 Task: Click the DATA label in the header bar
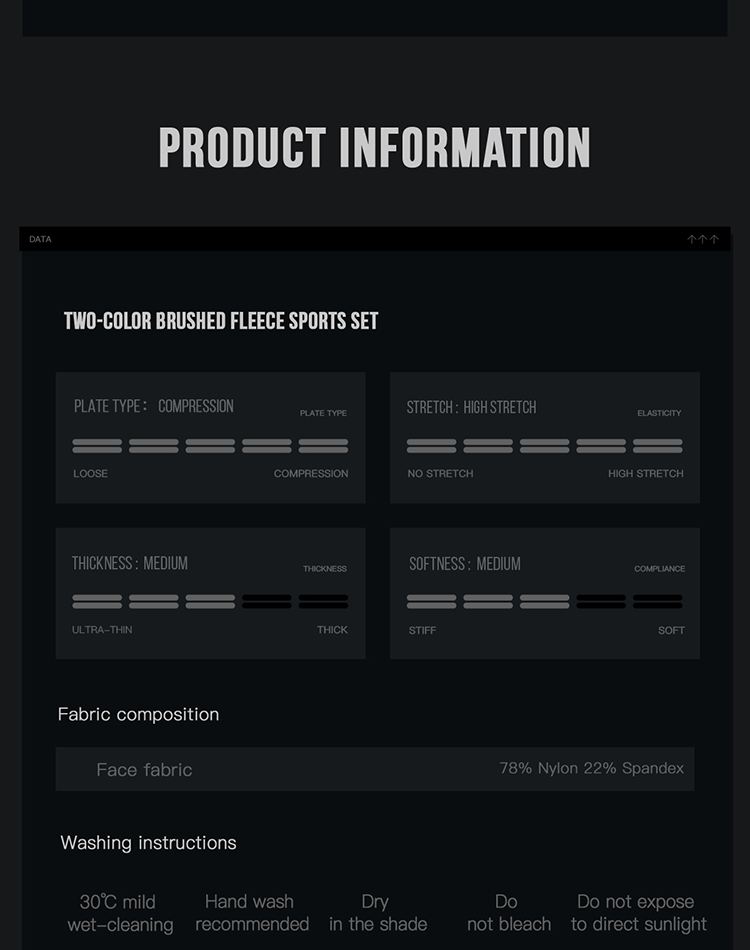coord(40,240)
